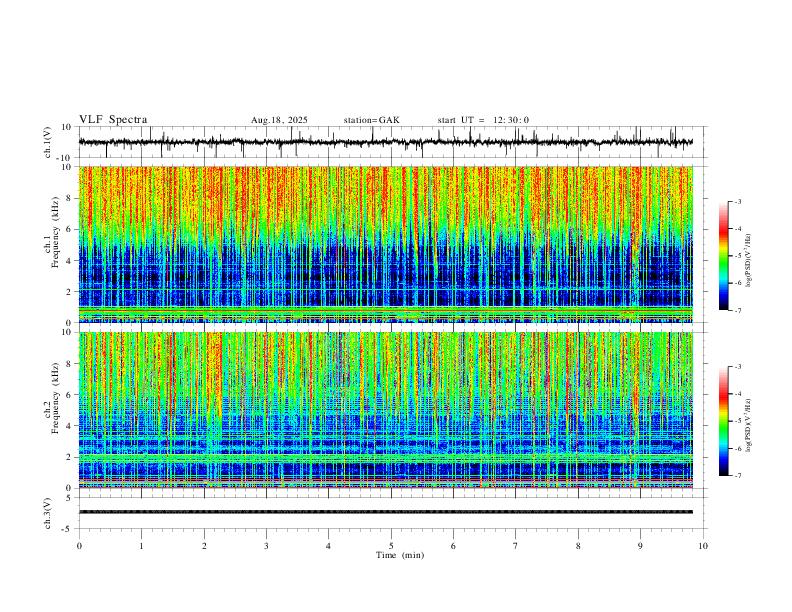The height and width of the screenshot is (612, 792).
Task: Click the 'station=GAK' label
Action: 371,120
